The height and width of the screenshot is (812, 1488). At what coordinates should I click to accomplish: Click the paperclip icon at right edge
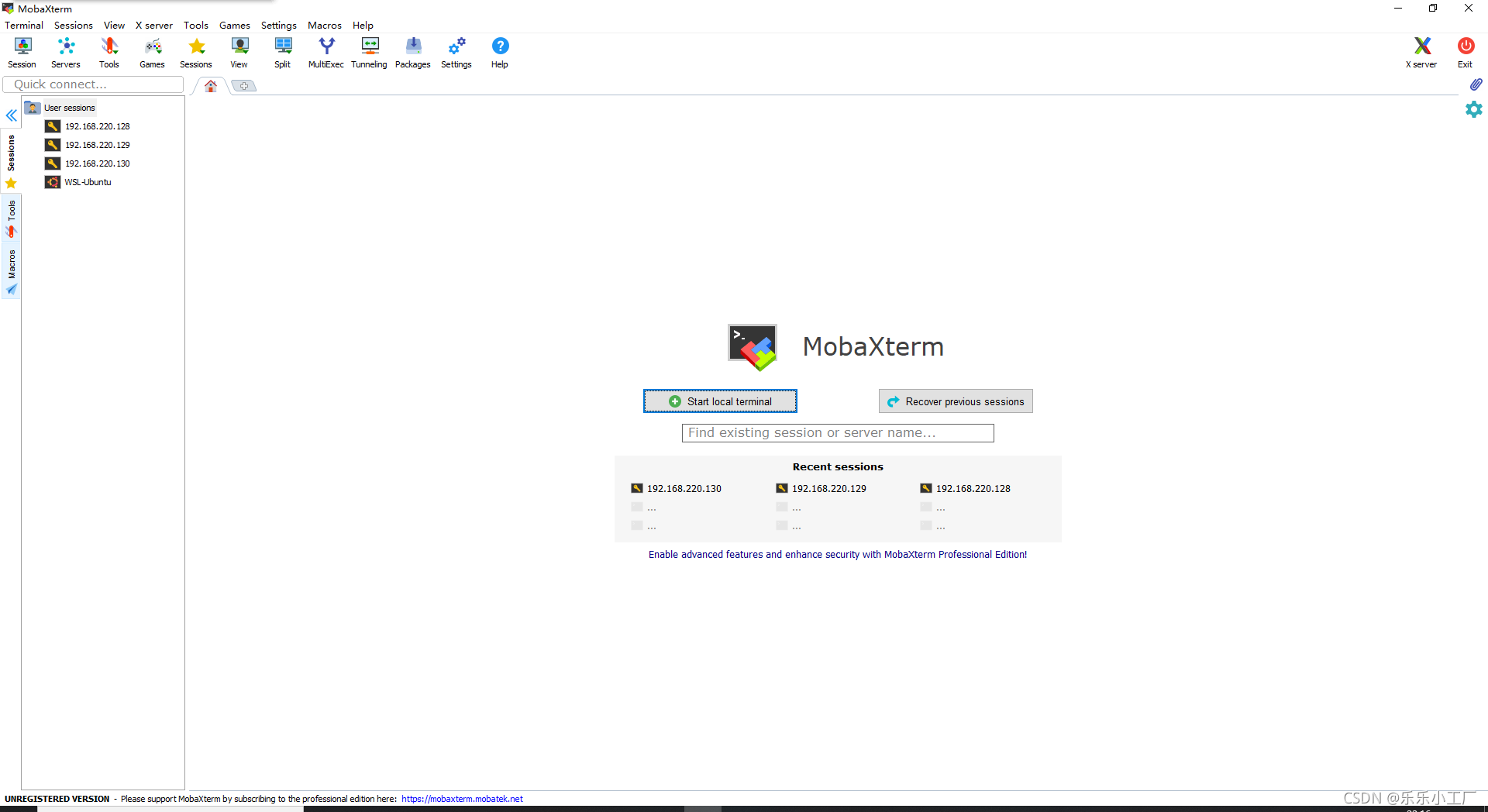(x=1476, y=84)
